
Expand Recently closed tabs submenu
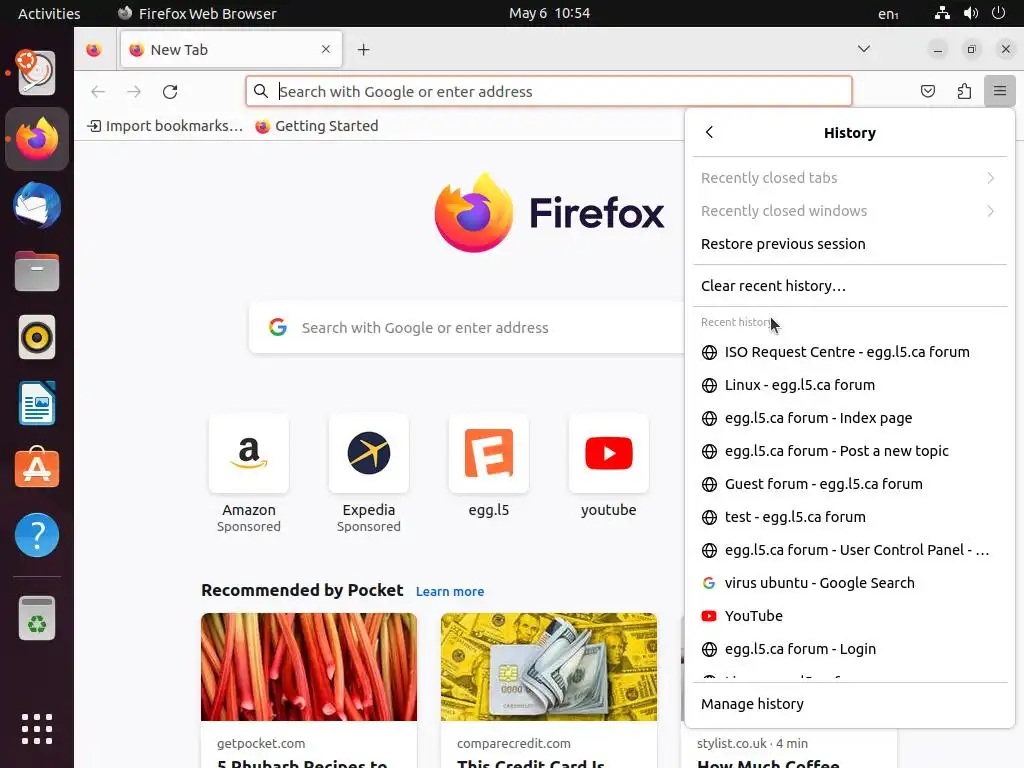pyautogui.click(x=850, y=178)
